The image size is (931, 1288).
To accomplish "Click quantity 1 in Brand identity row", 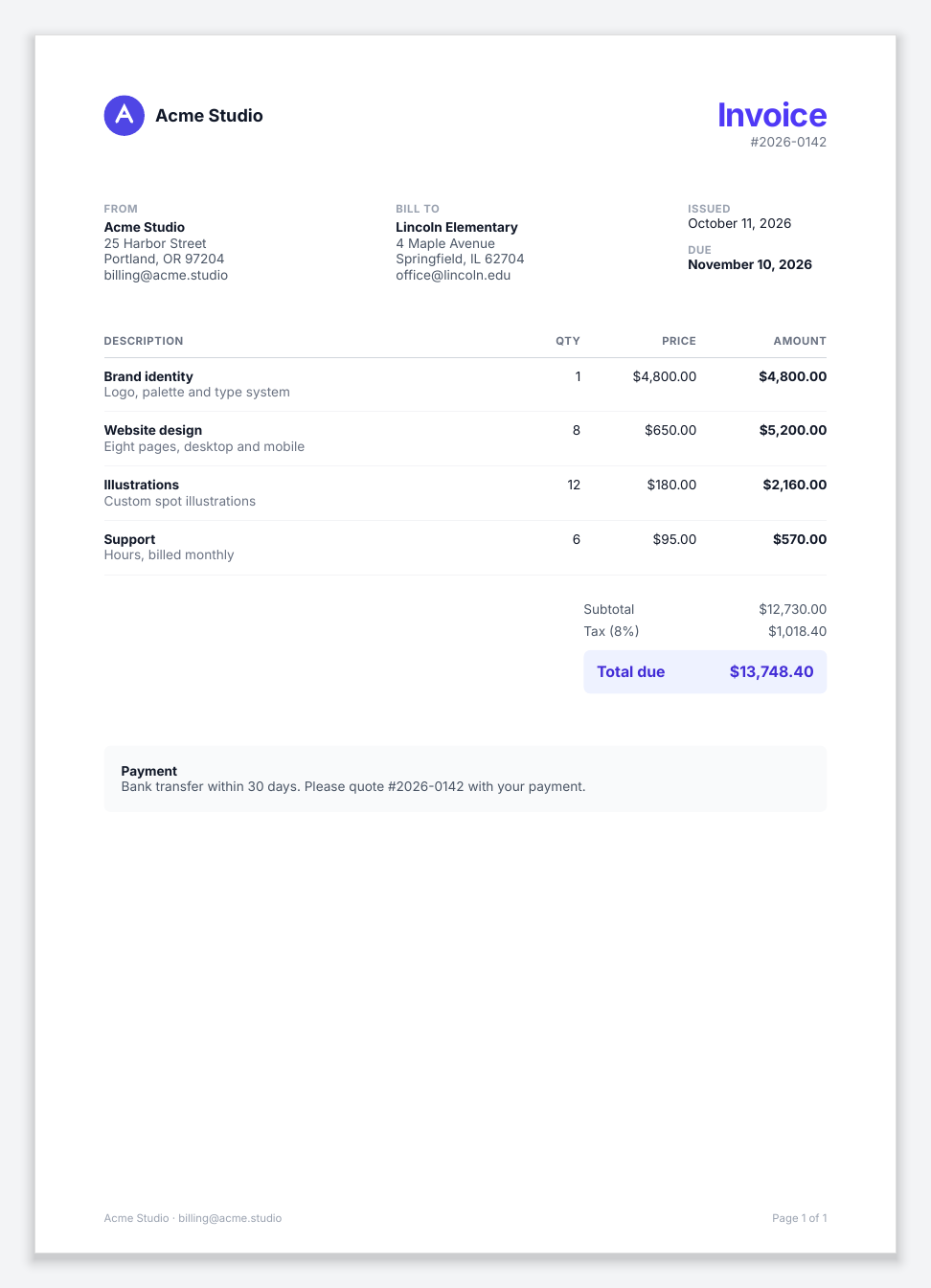I will point(578,376).
